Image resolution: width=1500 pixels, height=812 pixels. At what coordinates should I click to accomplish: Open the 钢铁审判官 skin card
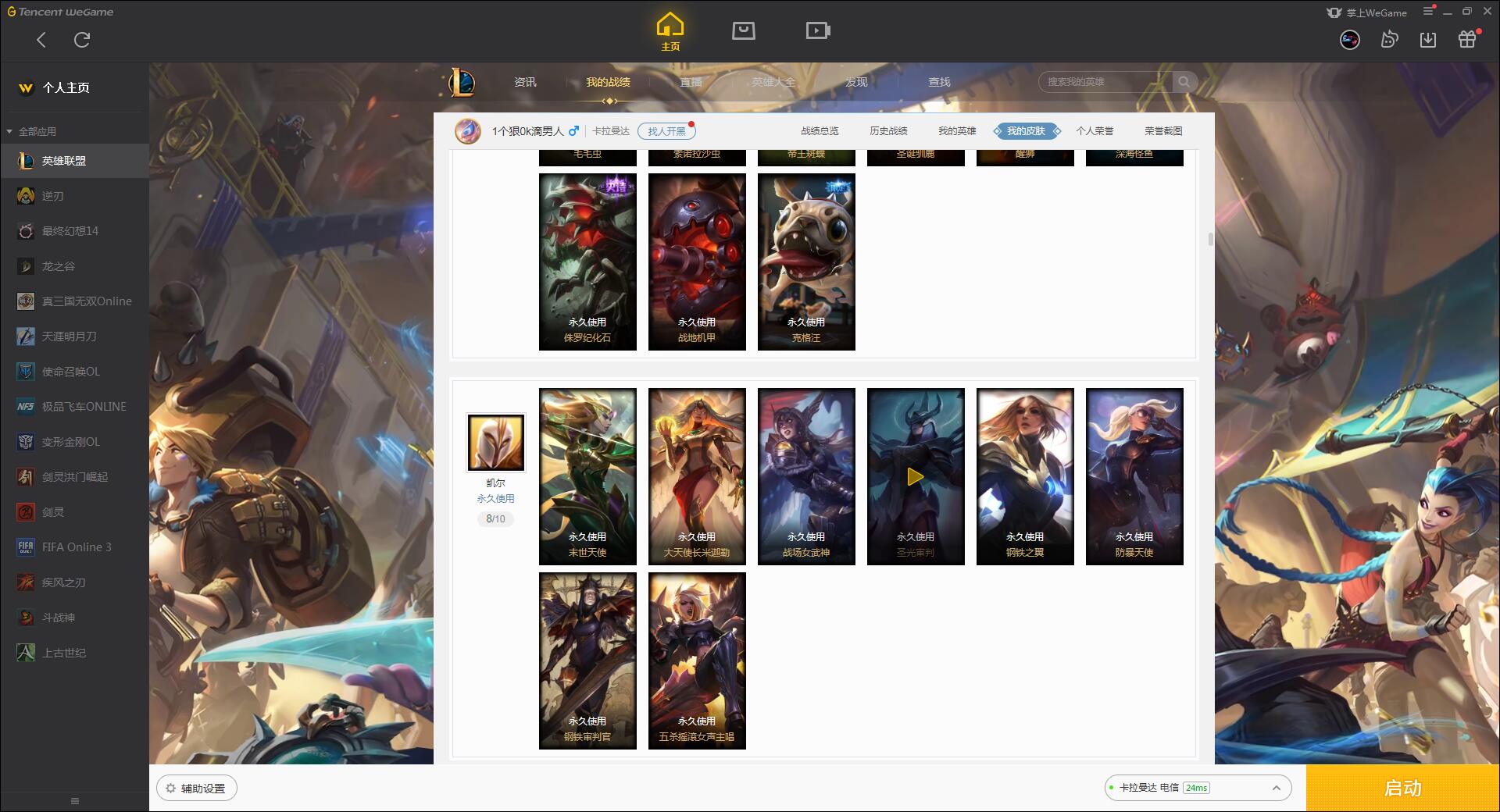pyautogui.click(x=587, y=661)
